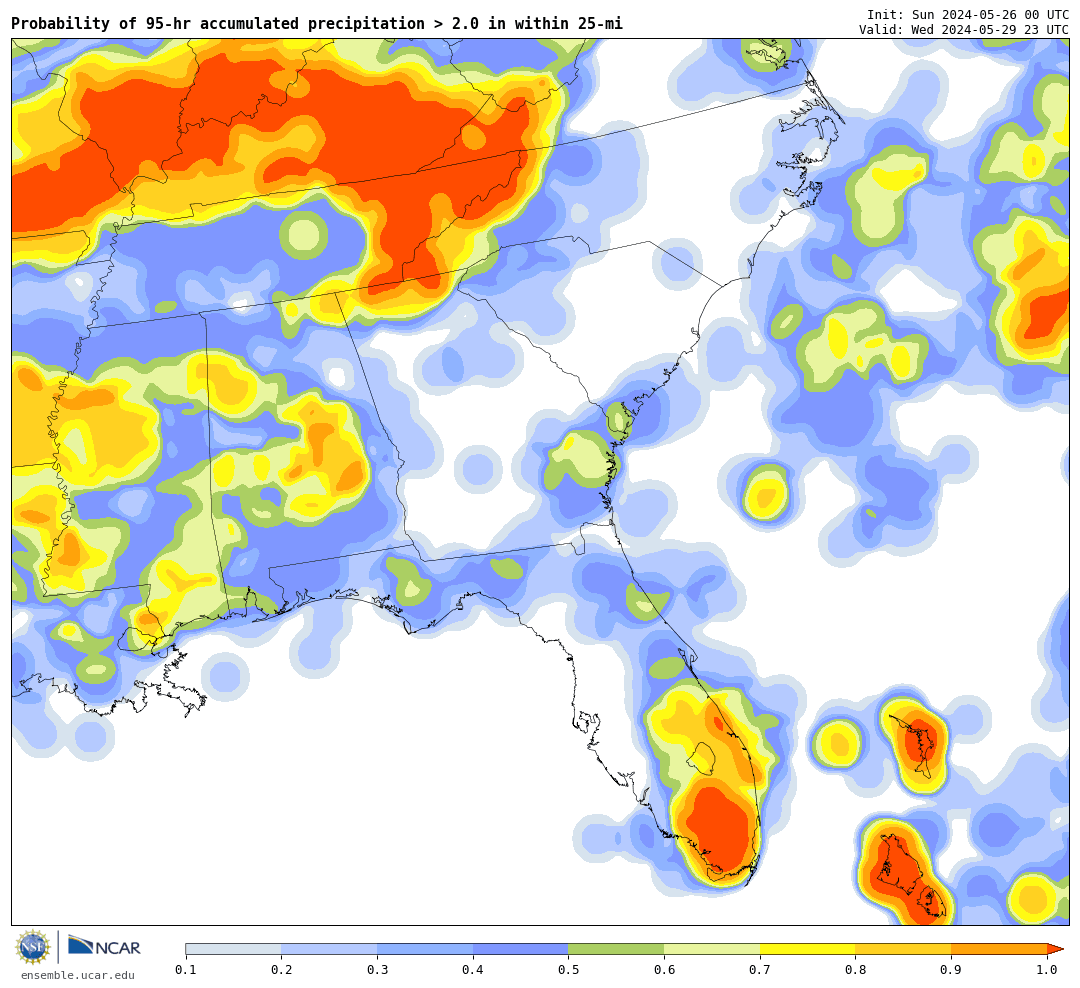The height and width of the screenshot is (988, 1080).
Task: Click the 0.6–0.7 pale yellow-green colorbar segment
Action: click(x=712, y=949)
